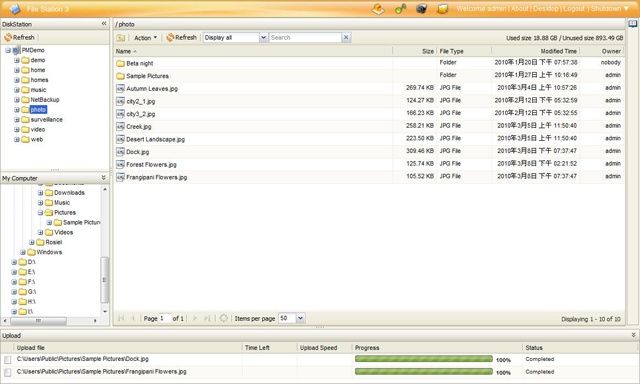This screenshot has width=640, height=384.
Task: Click in the Search input field
Action: [305, 38]
